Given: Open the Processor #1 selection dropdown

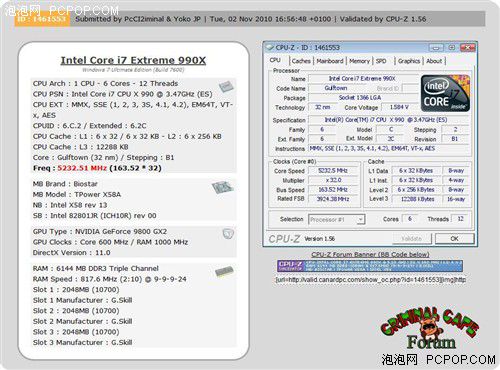Looking at the screenshot, I should point(337,219).
